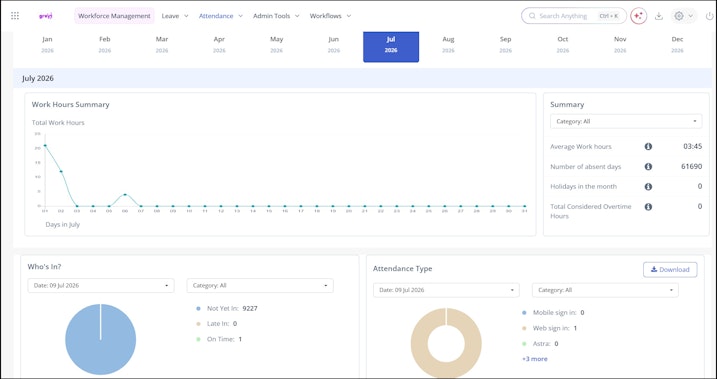
Task: Select May 2026 month tab
Action: pyautogui.click(x=277, y=44)
